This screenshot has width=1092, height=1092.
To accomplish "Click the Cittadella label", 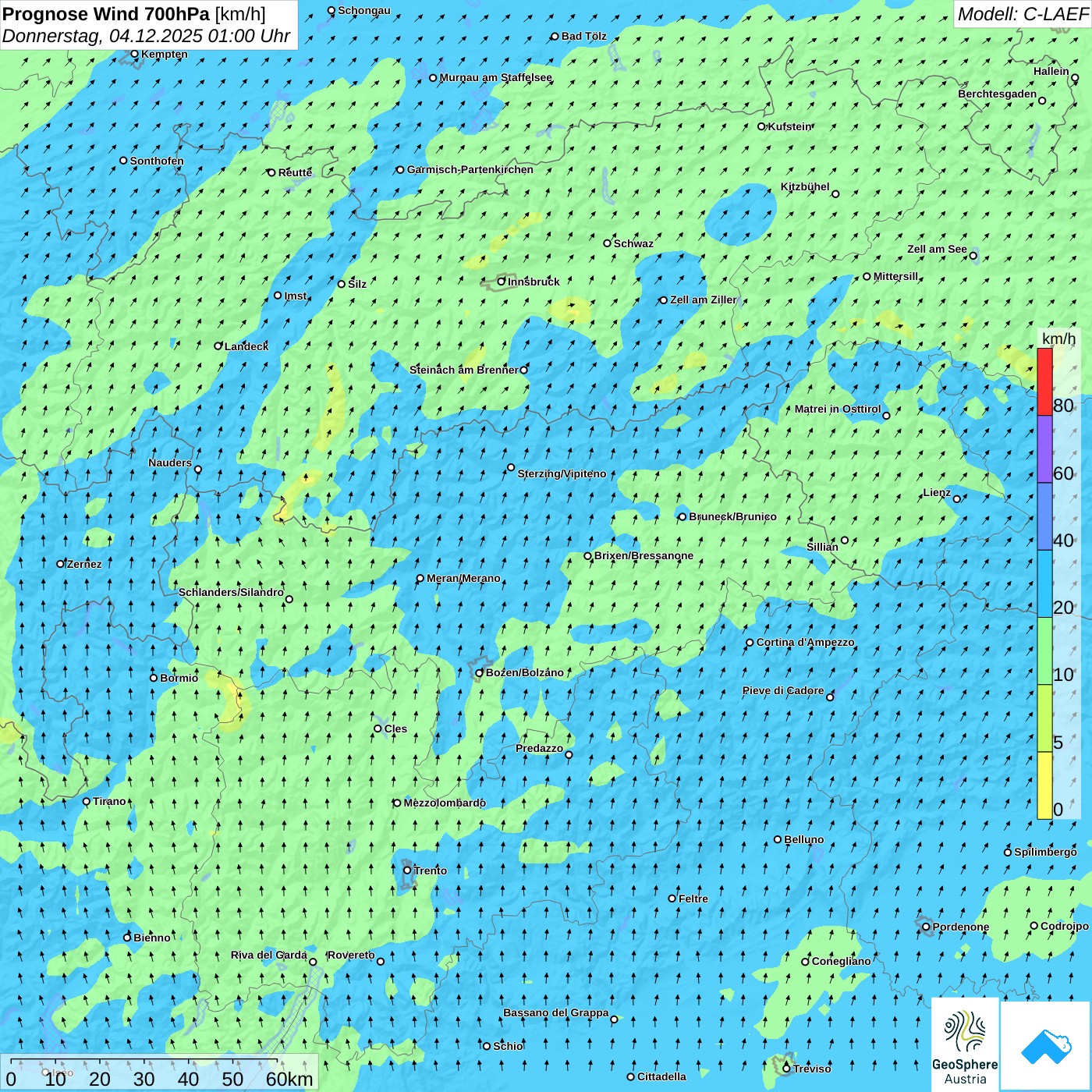I will click(662, 1077).
